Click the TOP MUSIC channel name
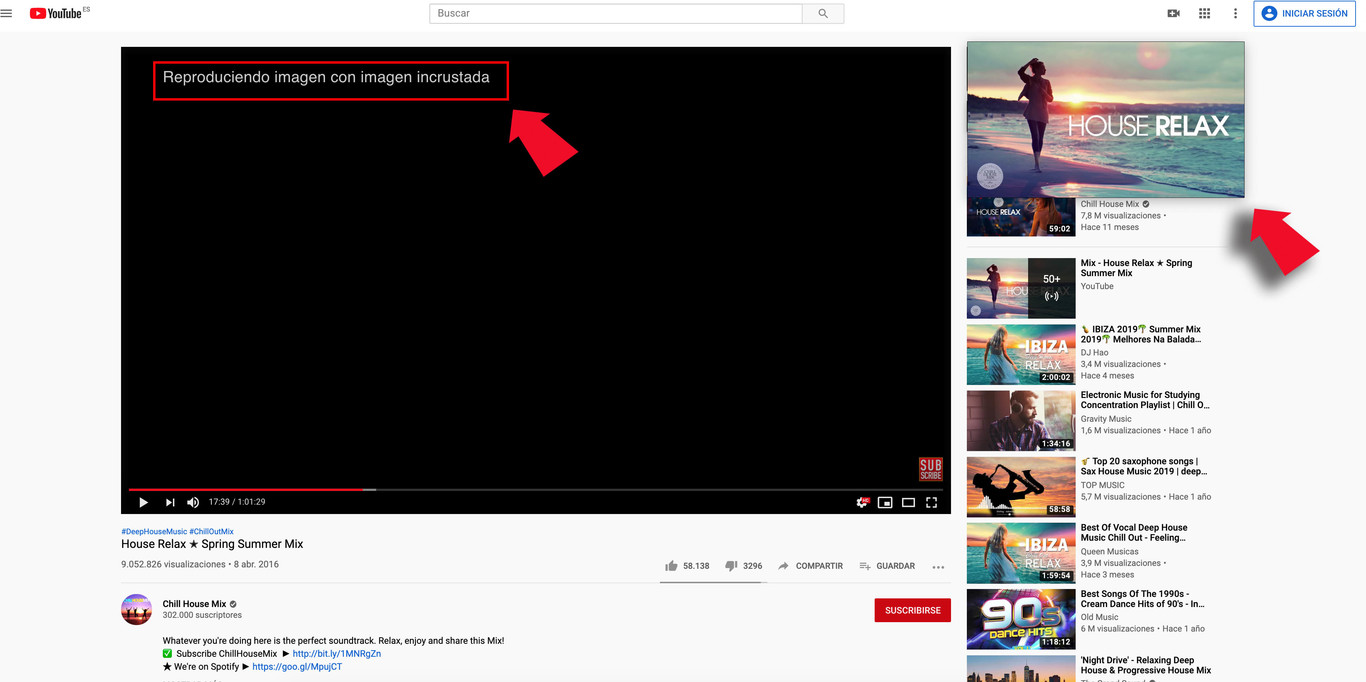Viewport: 1366px width, 682px height. [1102, 485]
